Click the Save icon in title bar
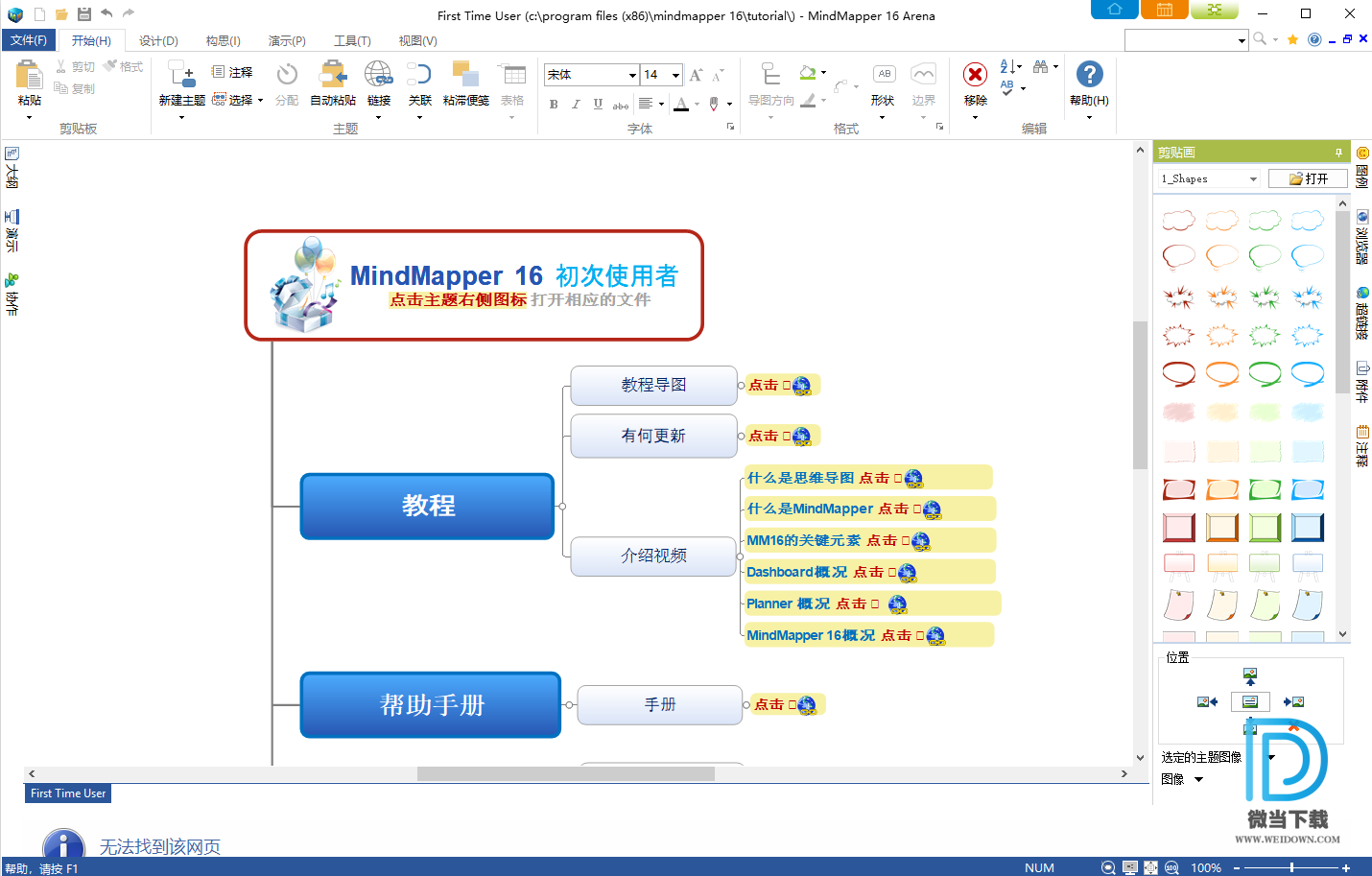 pyautogui.click(x=84, y=14)
